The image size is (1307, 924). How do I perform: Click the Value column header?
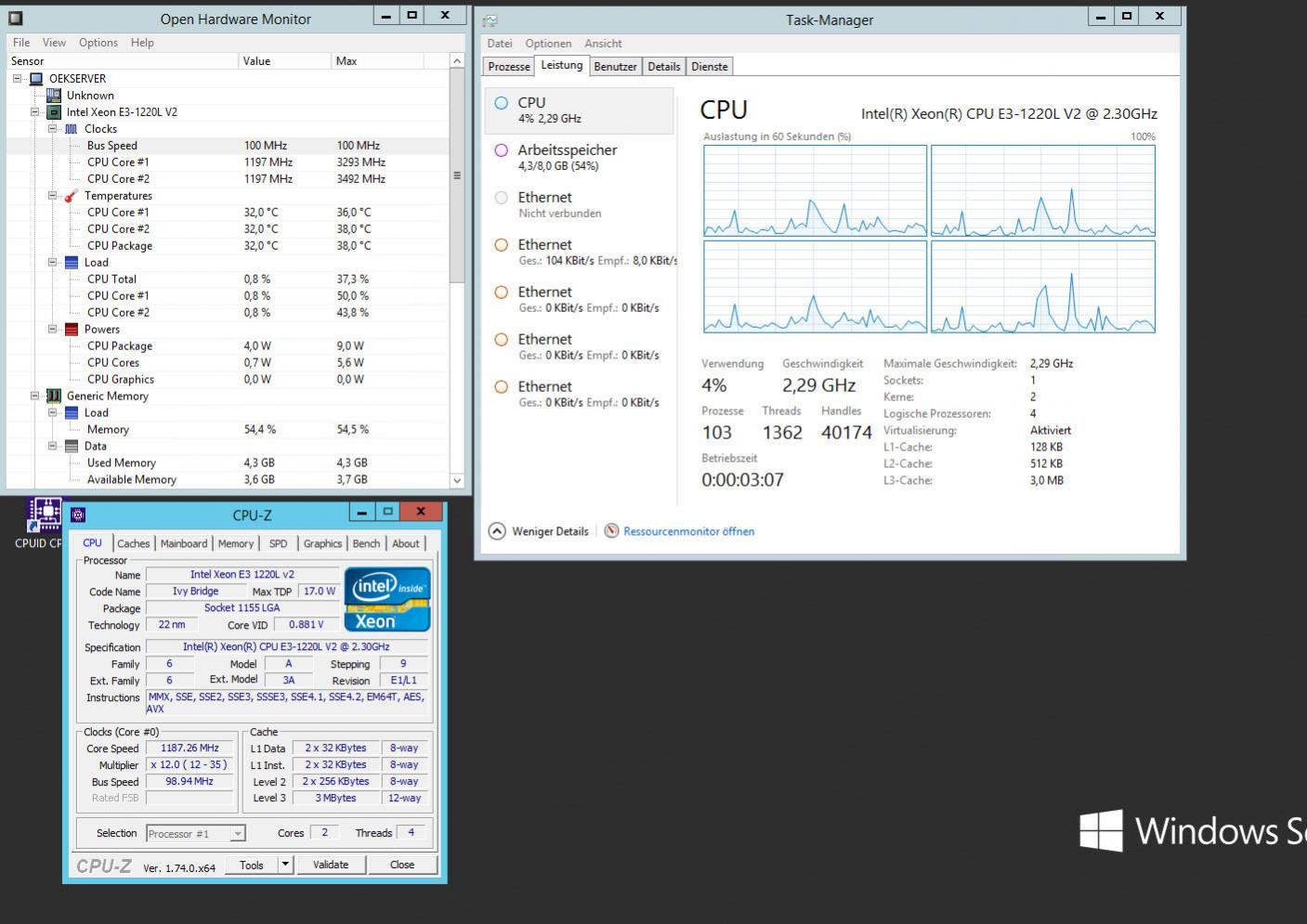pyautogui.click(x=285, y=61)
